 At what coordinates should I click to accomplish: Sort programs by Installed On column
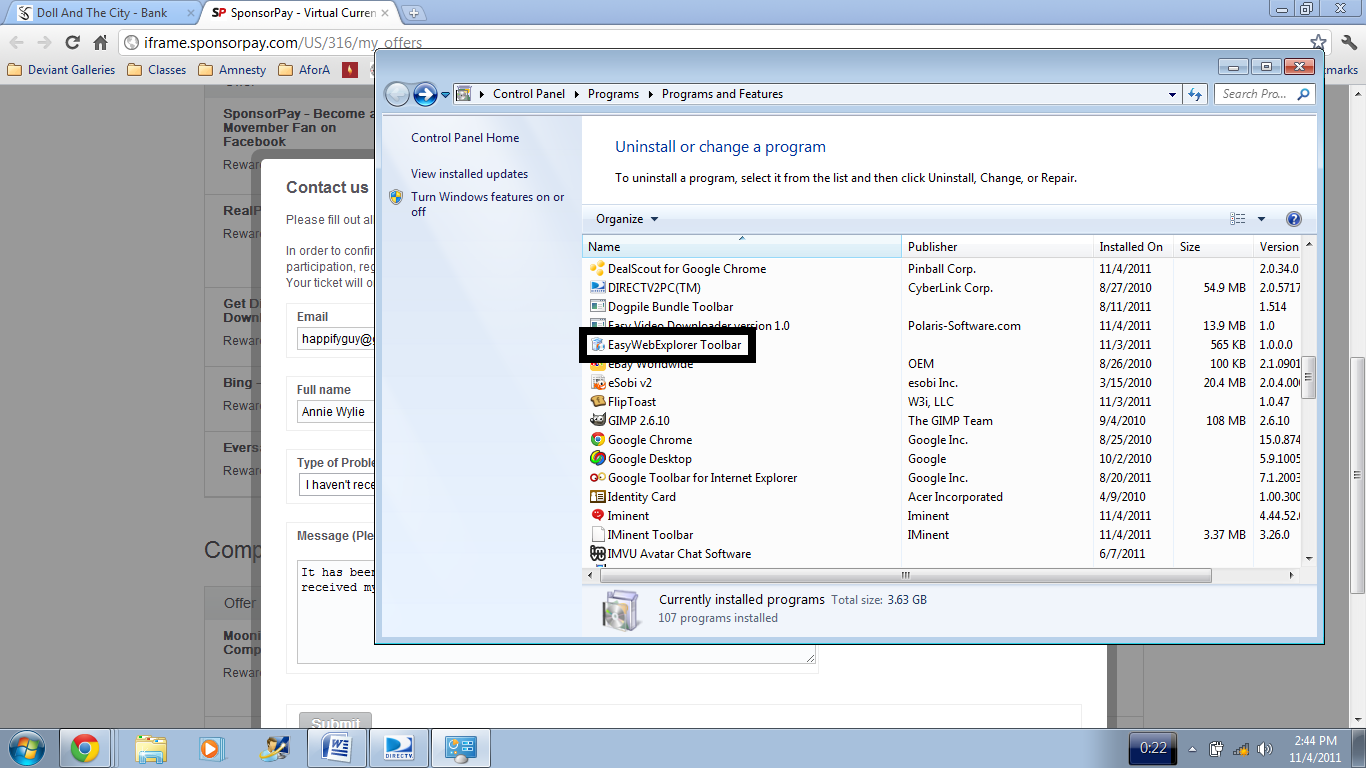click(x=1134, y=247)
